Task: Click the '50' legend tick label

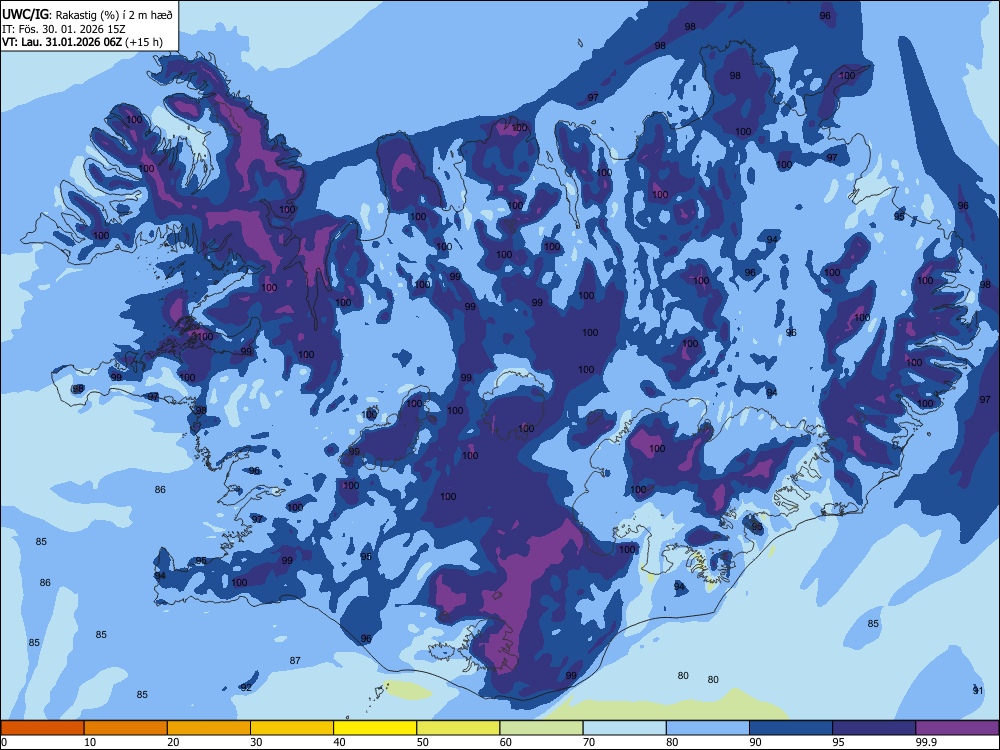Action: 422,742
